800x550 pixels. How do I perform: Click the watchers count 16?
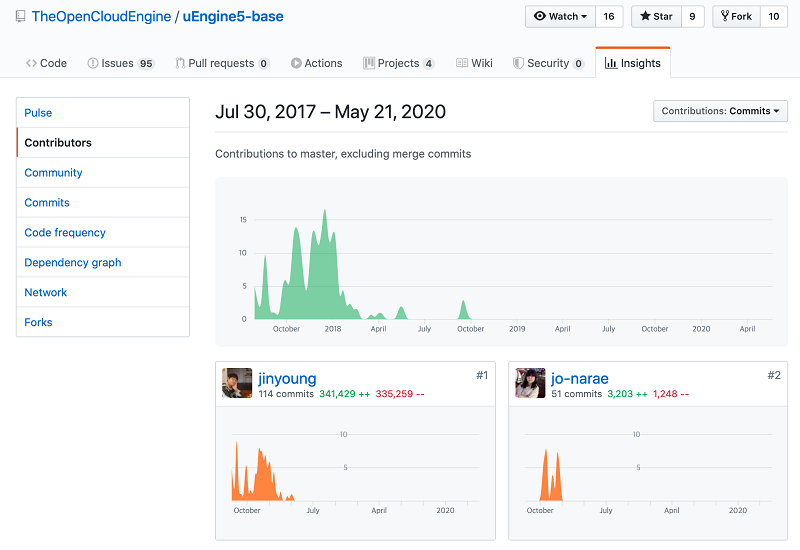609,16
